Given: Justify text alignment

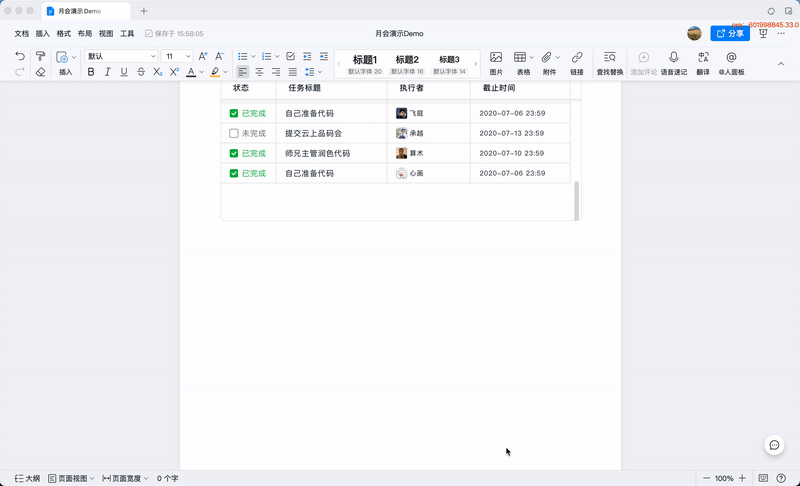Looking at the screenshot, I should [x=293, y=72].
